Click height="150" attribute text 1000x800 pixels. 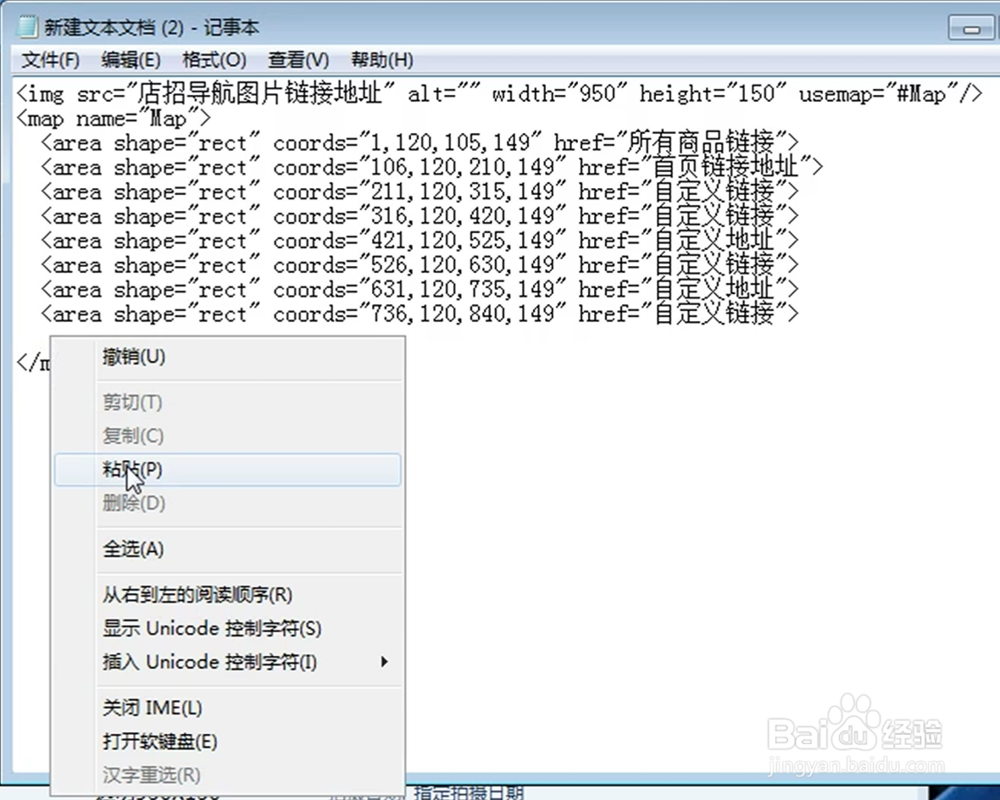pyautogui.click(x=713, y=94)
